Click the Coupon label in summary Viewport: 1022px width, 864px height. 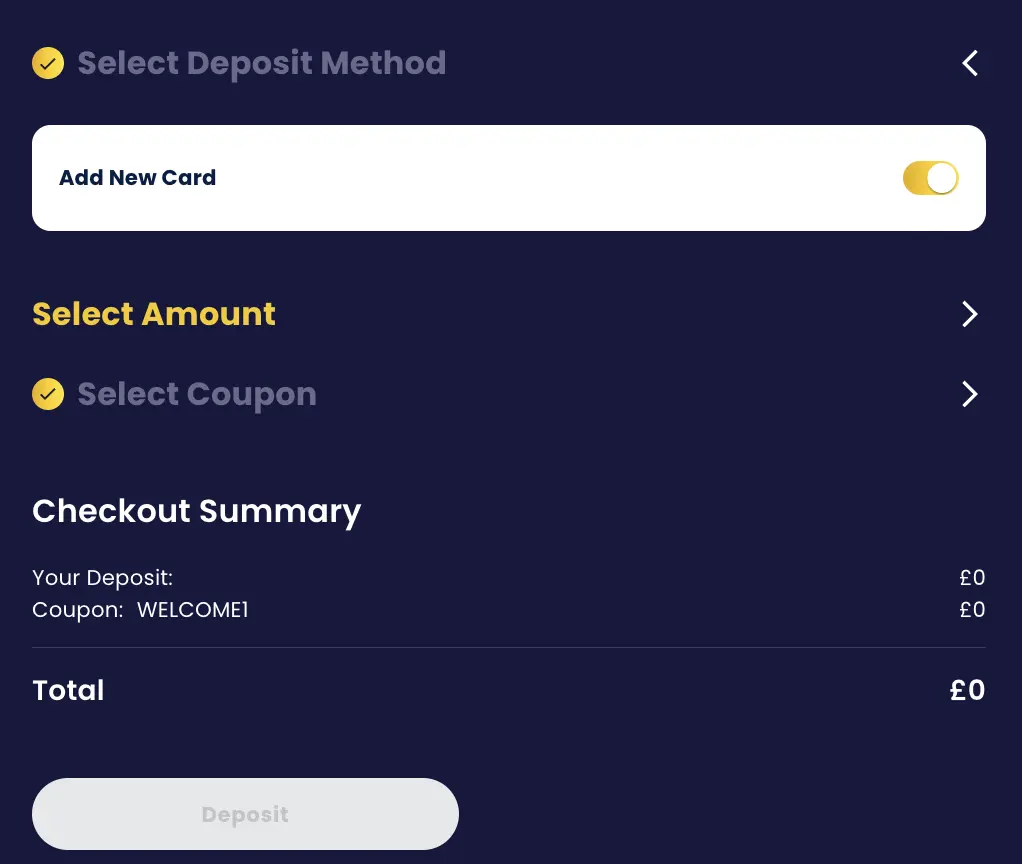tap(77, 610)
